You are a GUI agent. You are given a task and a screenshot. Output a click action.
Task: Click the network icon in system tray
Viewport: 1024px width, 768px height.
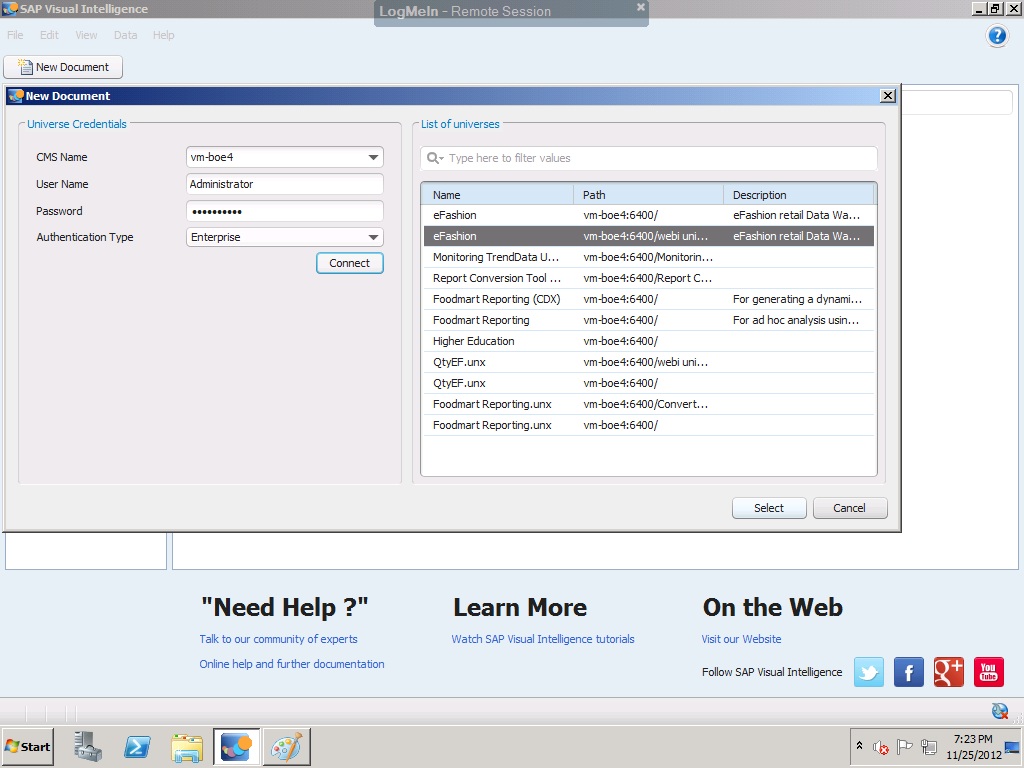928,746
